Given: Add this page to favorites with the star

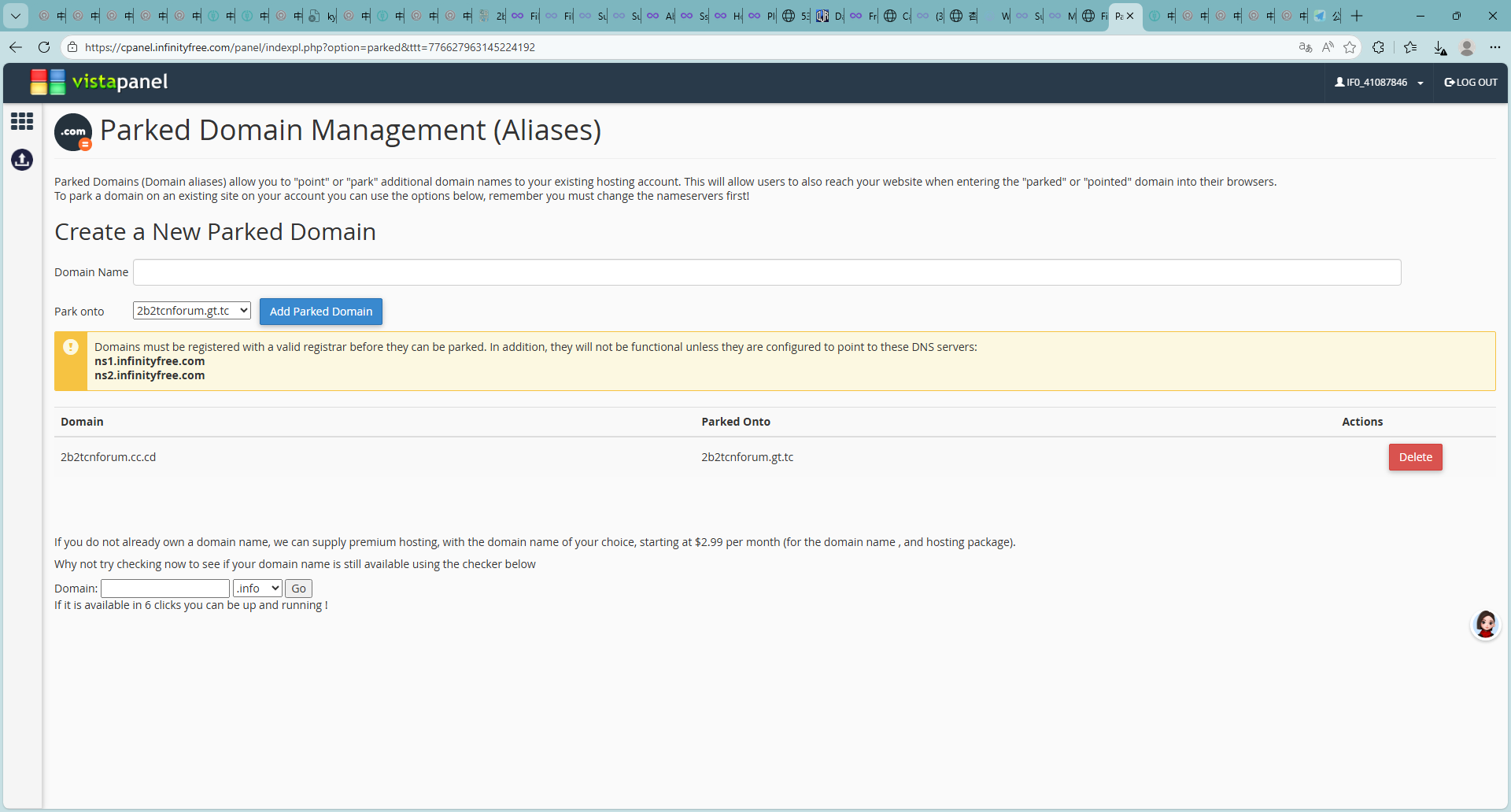Looking at the screenshot, I should (1350, 47).
